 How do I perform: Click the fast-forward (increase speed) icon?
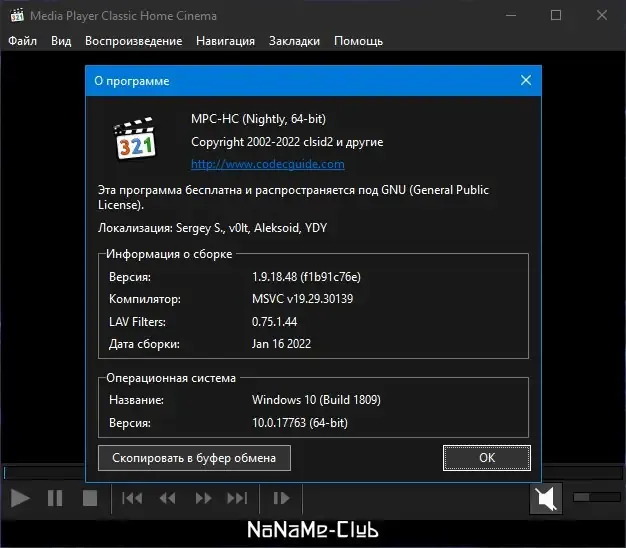[203, 498]
